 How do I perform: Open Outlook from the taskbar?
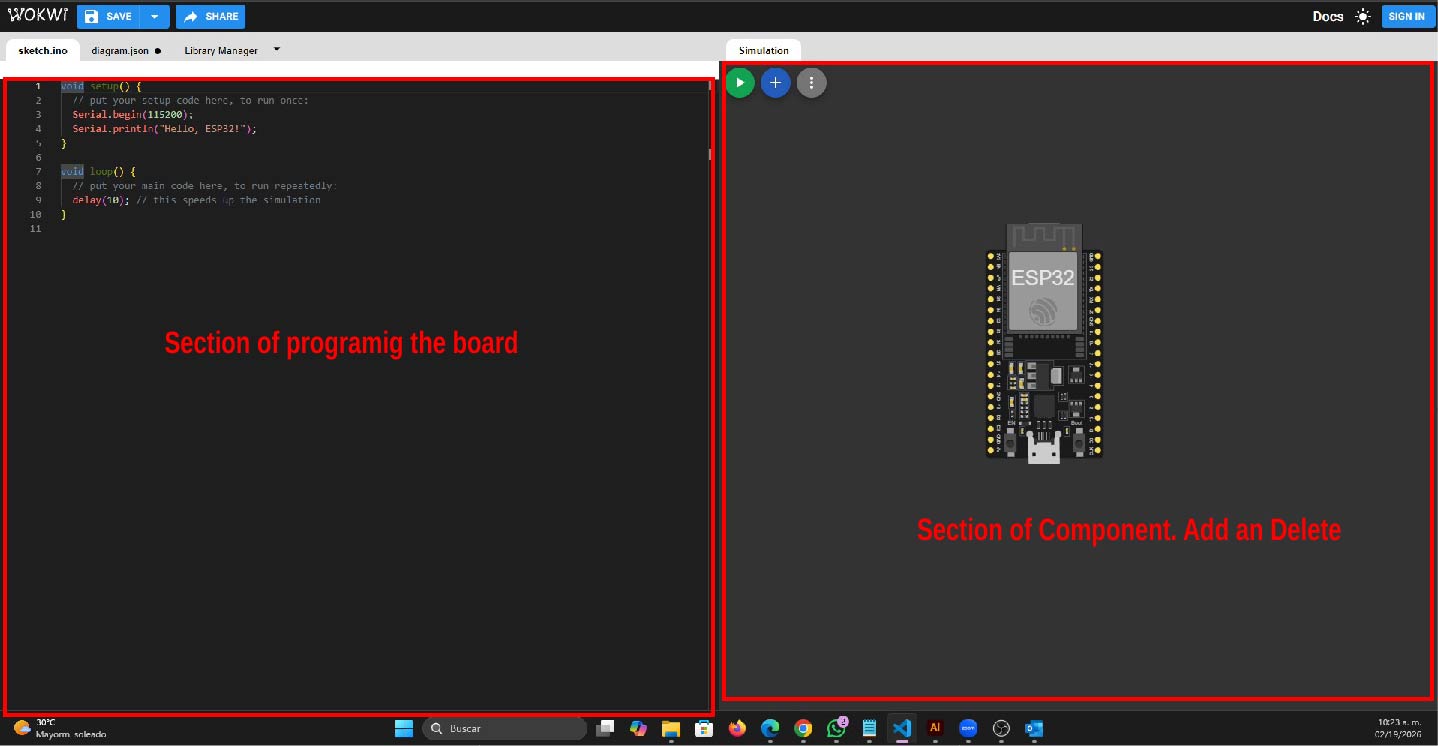[x=1034, y=728]
